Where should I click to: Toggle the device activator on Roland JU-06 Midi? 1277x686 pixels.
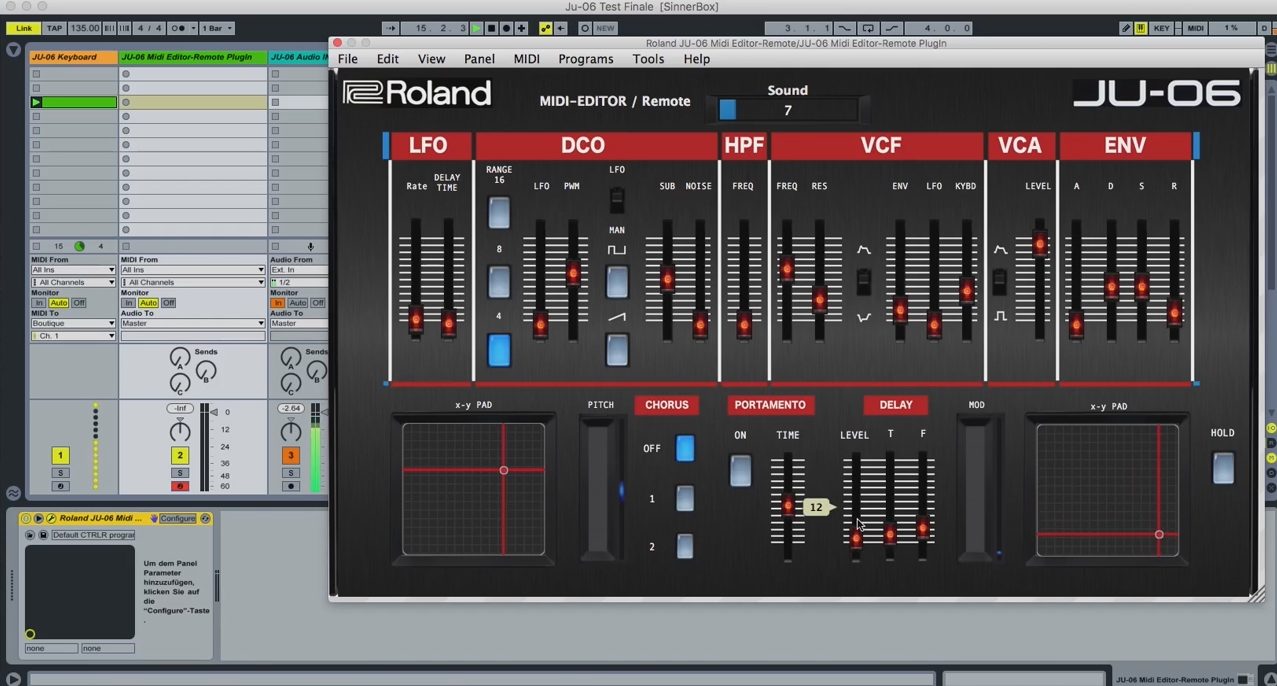tap(26, 518)
